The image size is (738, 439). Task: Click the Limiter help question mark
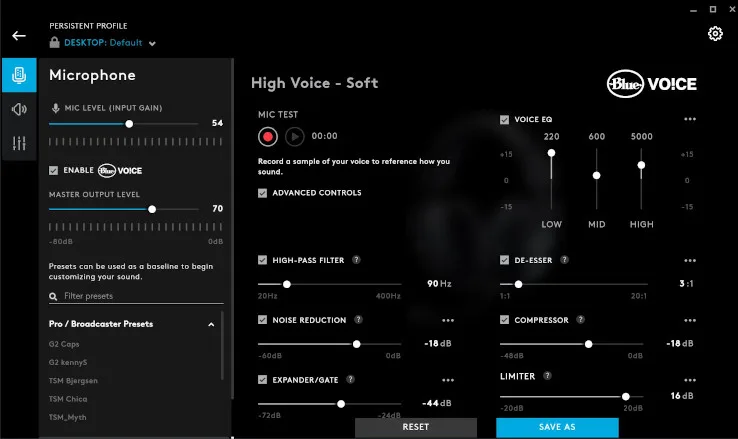point(548,376)
